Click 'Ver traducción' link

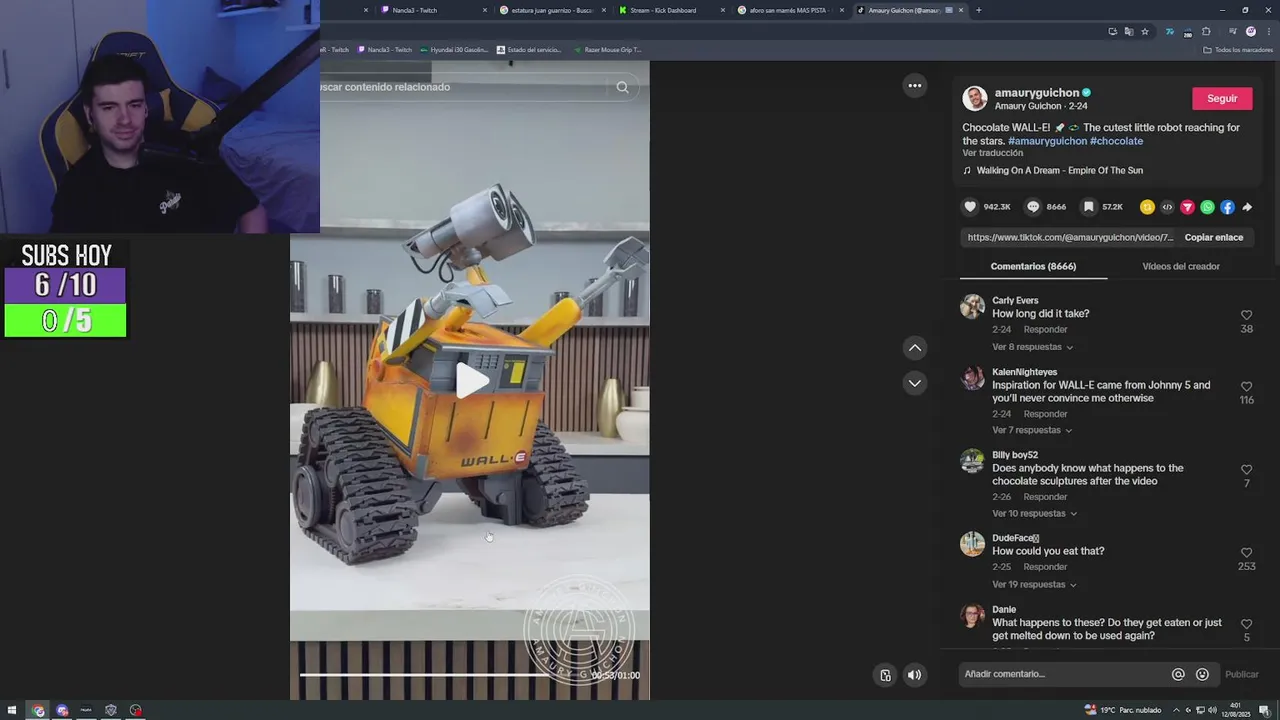coord(992,153)
